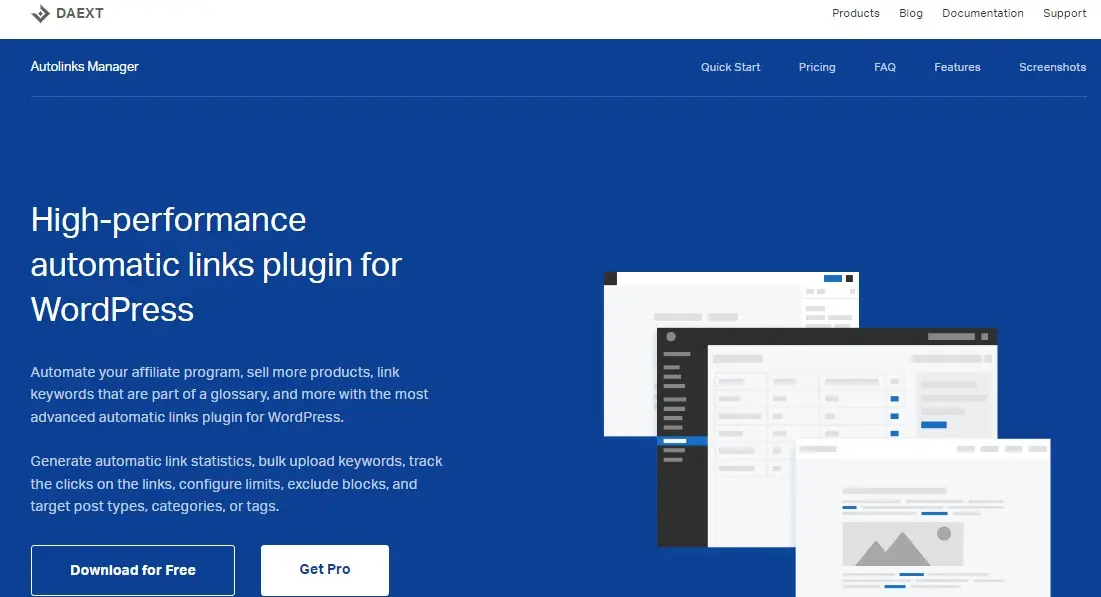Screen dimensions: 1101x597
Task: Click the Autolinks Manager title link
Action: coord(84,67)
